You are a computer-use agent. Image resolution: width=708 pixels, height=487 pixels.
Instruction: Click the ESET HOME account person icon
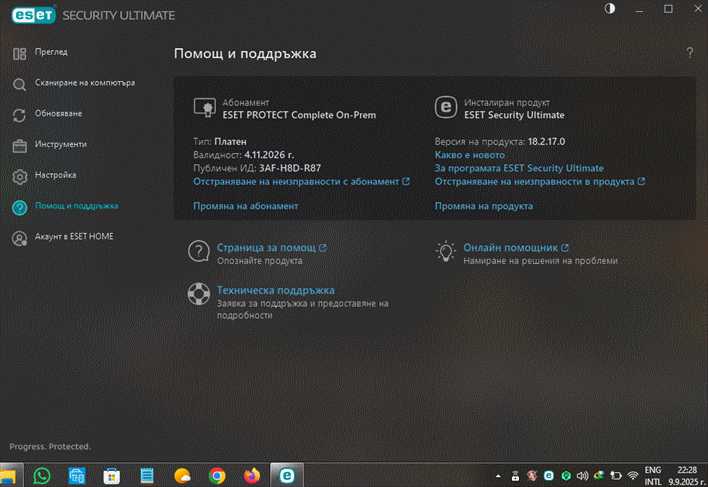(19, 238)
